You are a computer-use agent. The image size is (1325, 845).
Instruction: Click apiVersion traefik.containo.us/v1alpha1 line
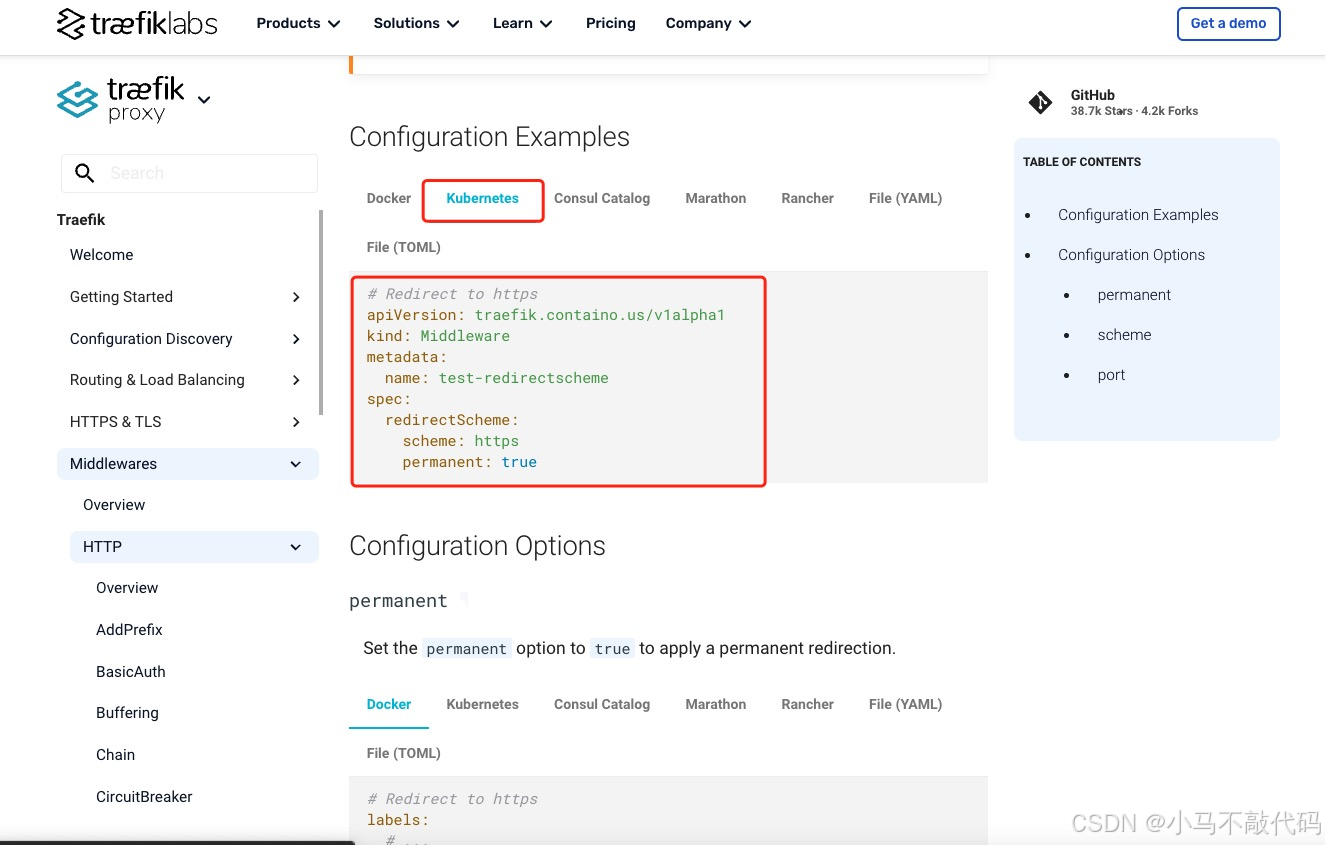(x=545, y=315)
